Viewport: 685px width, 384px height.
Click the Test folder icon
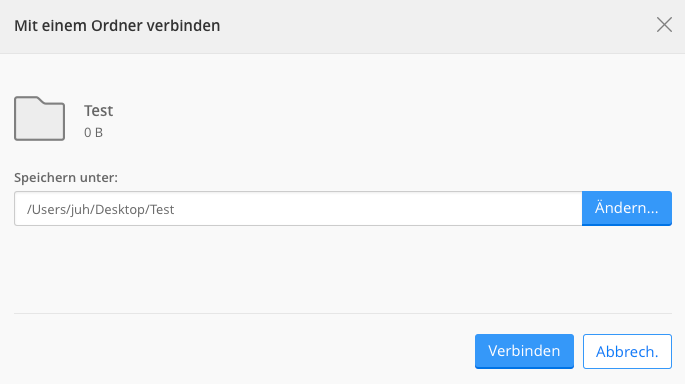pyautogui.click(x=39, y=118)
